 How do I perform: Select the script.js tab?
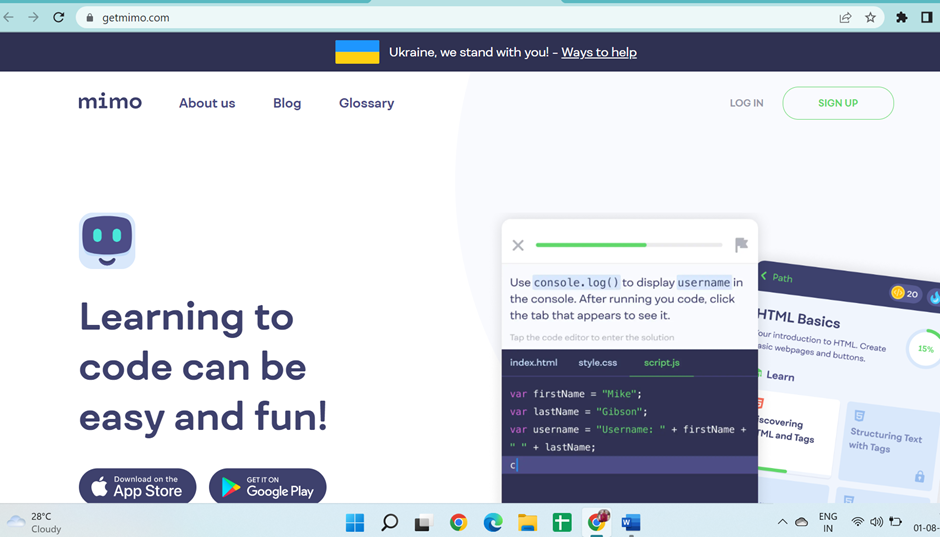(x=662, y=363)
